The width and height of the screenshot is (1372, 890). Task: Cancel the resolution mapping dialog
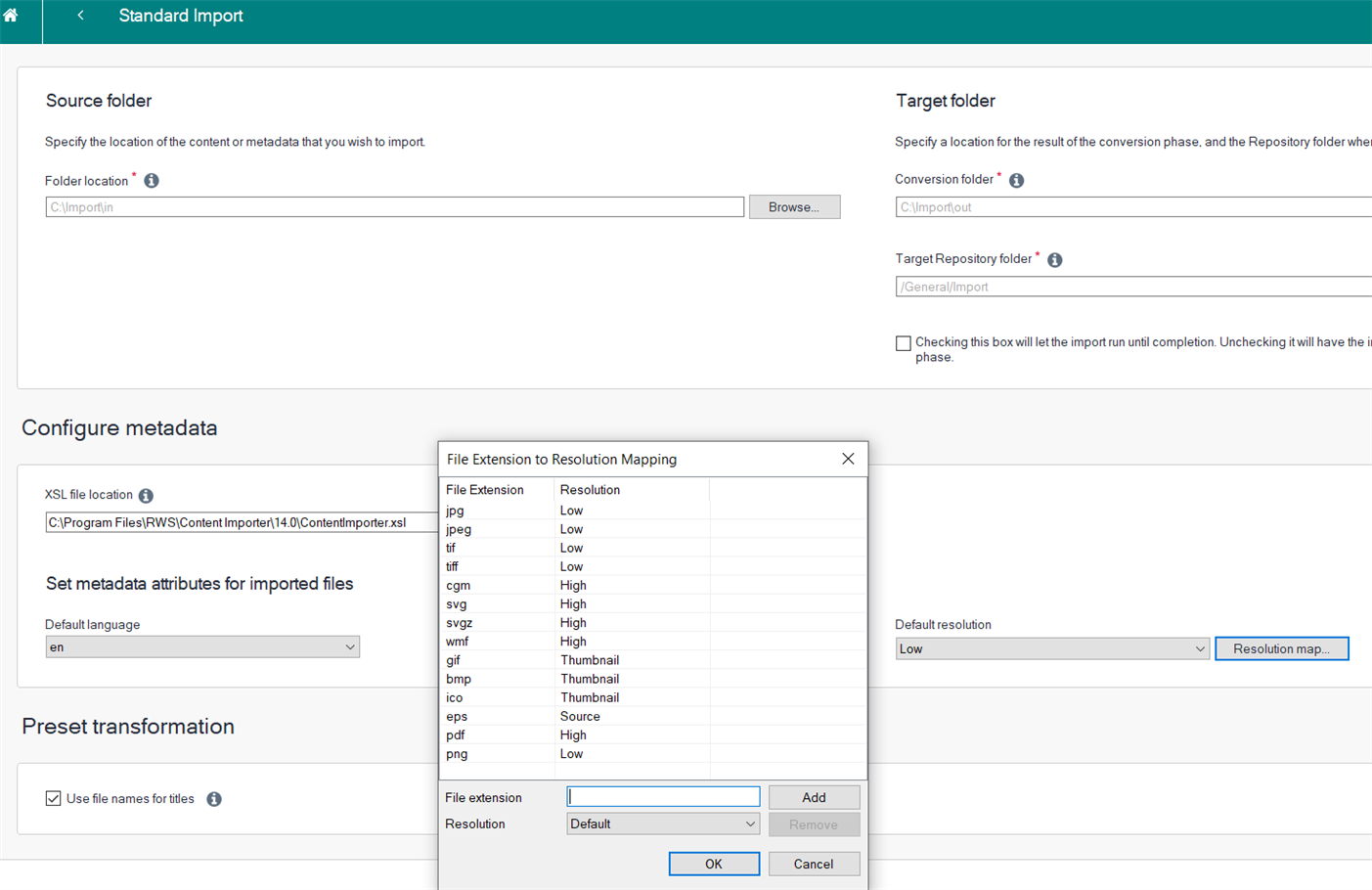(x=814, y=863)
